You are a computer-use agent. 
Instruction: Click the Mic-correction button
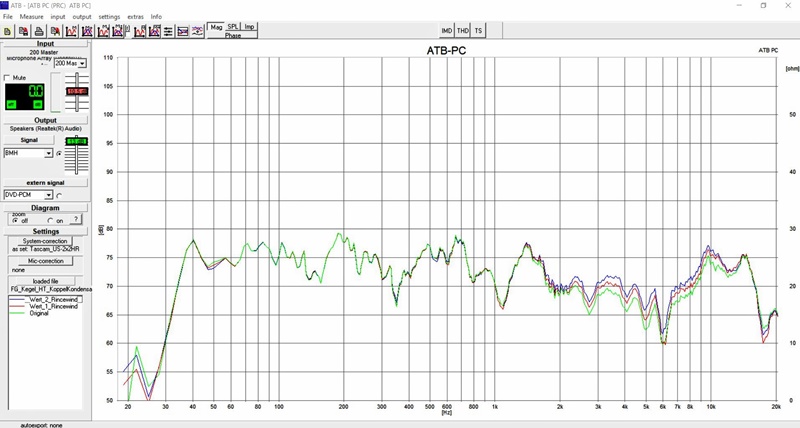(45, 260)
